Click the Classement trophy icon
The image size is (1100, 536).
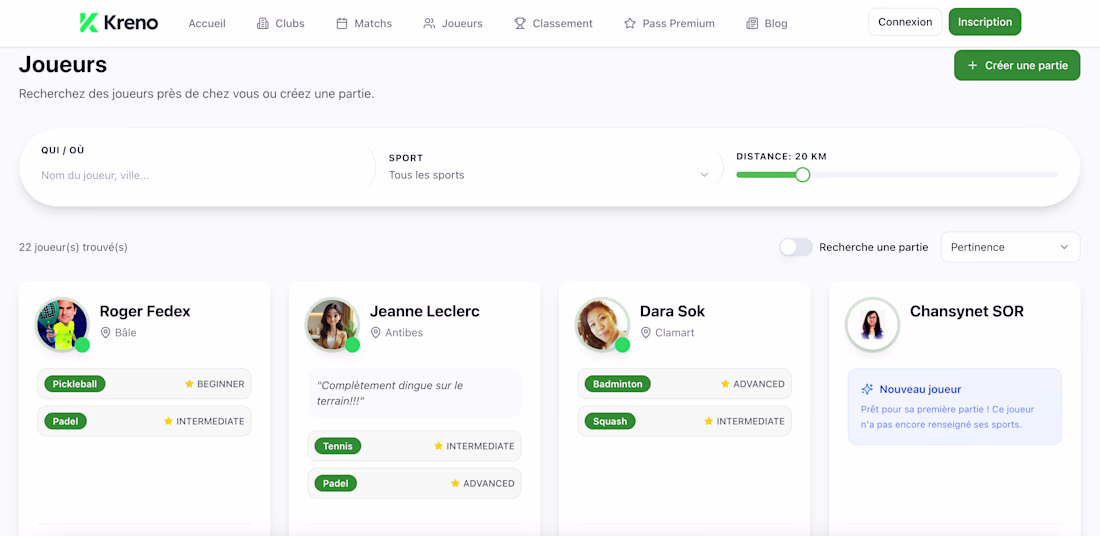tap(520, 23)
